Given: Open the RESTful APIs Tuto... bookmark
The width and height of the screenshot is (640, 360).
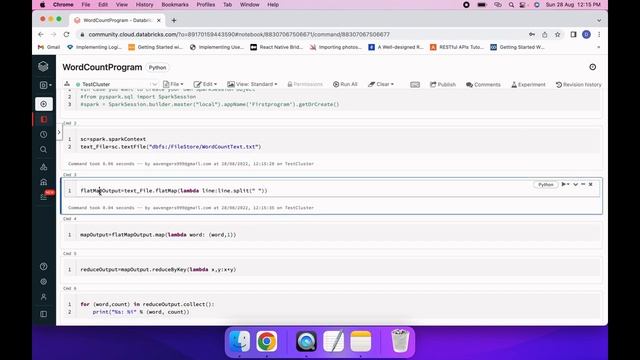Looking at the screenshot, I should coord(457,47).
